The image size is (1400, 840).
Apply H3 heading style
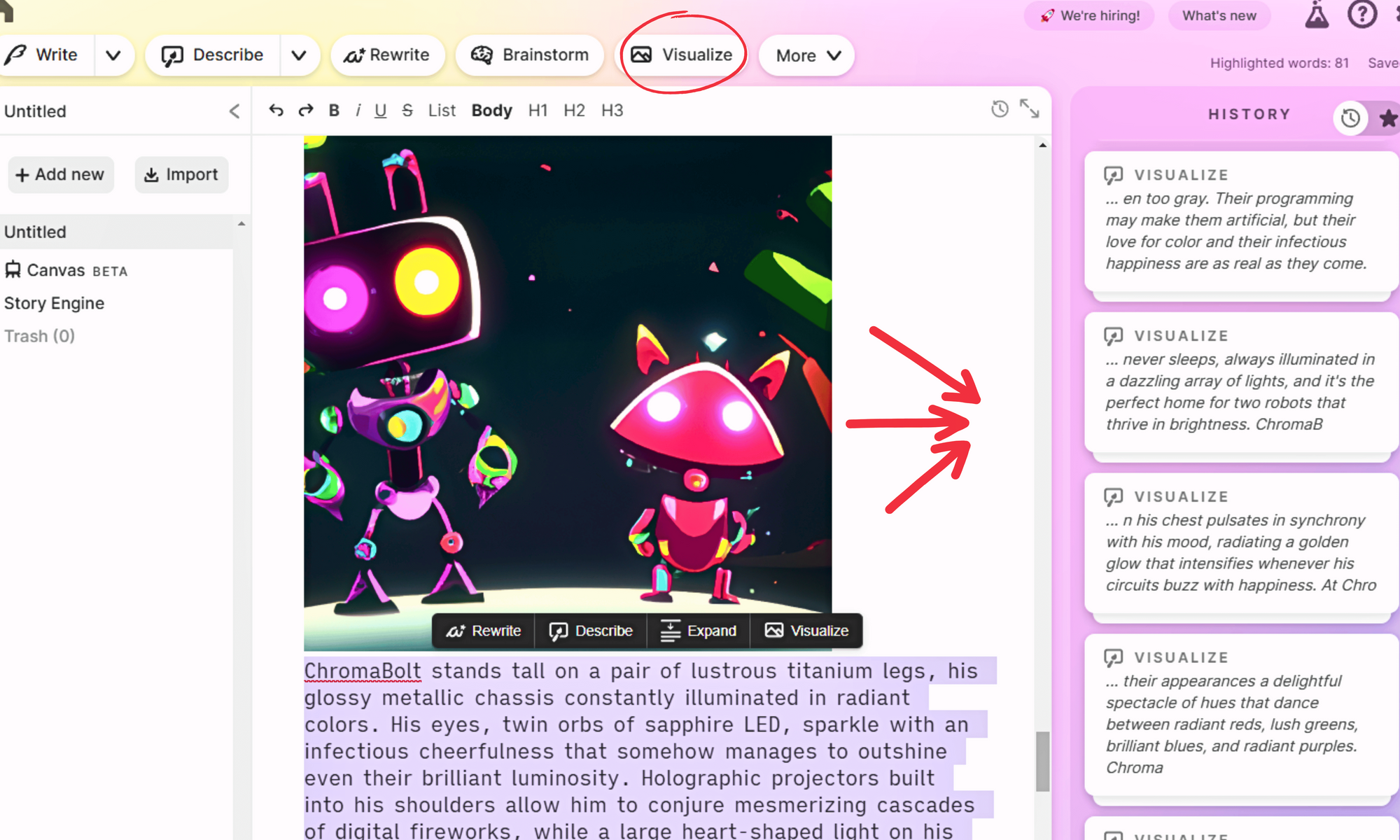pos(612,111)
